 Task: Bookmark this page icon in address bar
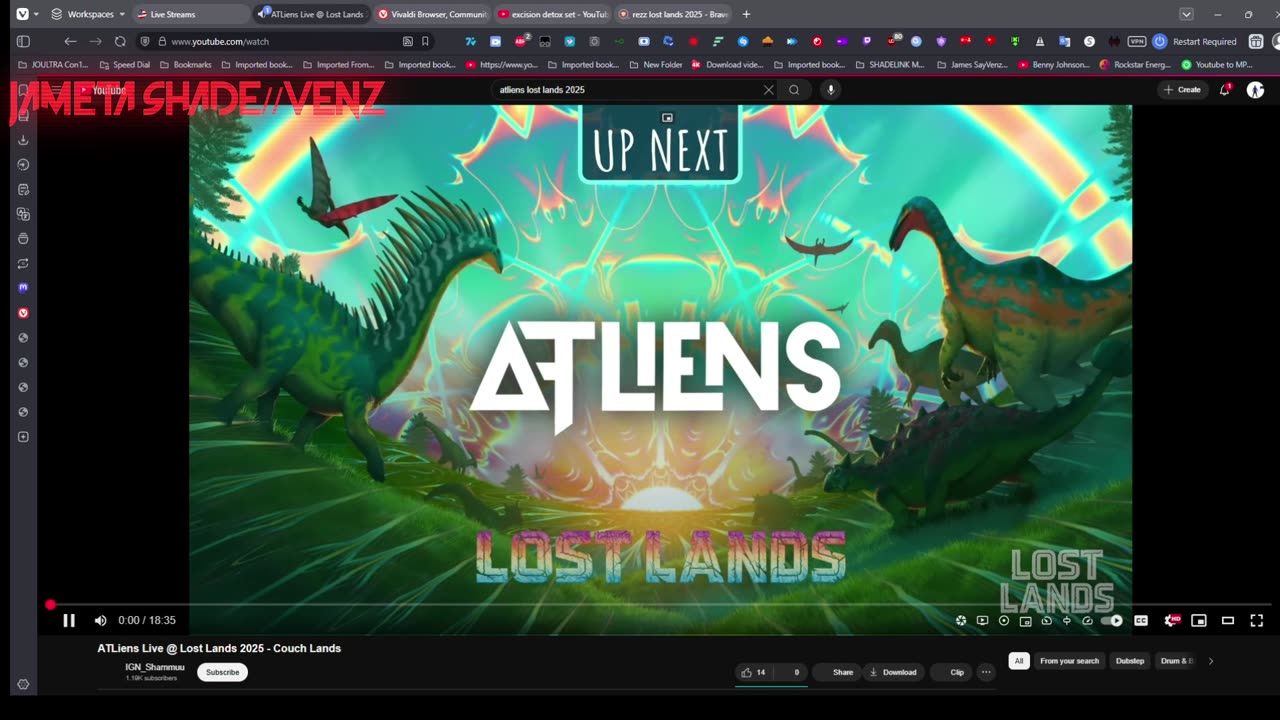[425, 41]
